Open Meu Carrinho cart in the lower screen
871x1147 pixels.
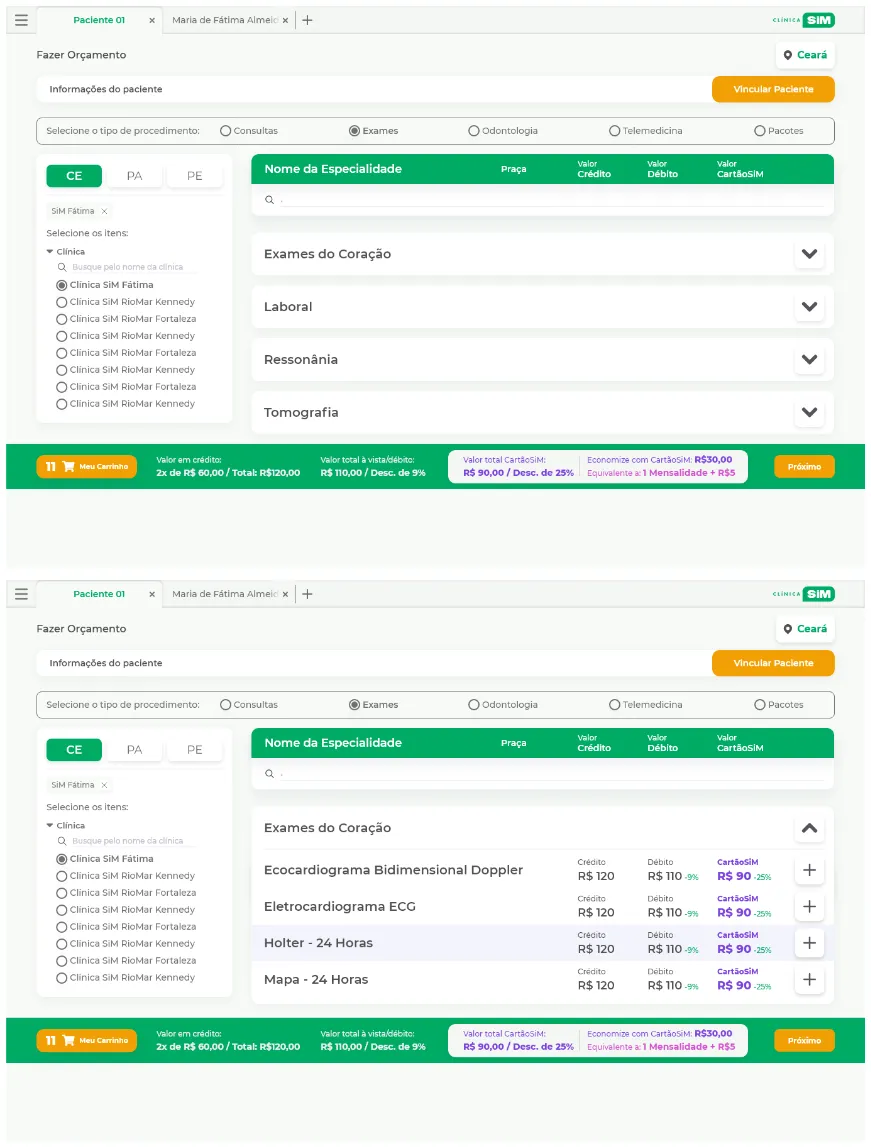(x=87, y=1040)
